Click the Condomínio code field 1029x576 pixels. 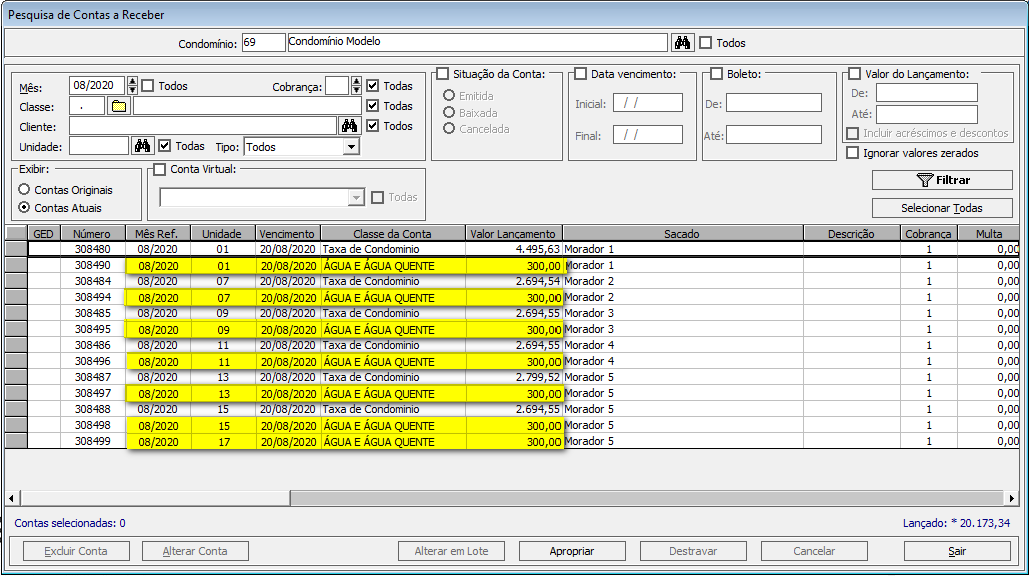click(x=263, y=43)
